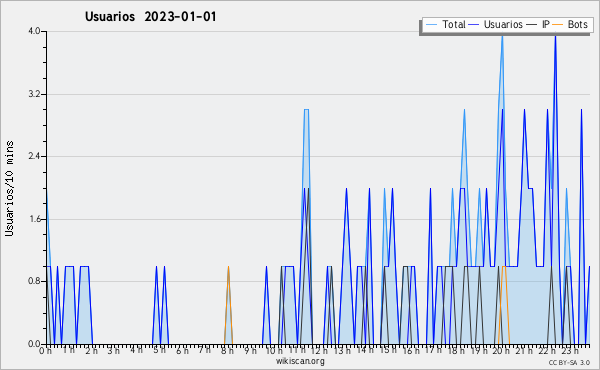The width and height of the screenshot is (600, 370).
Task: Click the 14 h x-axis label
Action: pos(365,350)
